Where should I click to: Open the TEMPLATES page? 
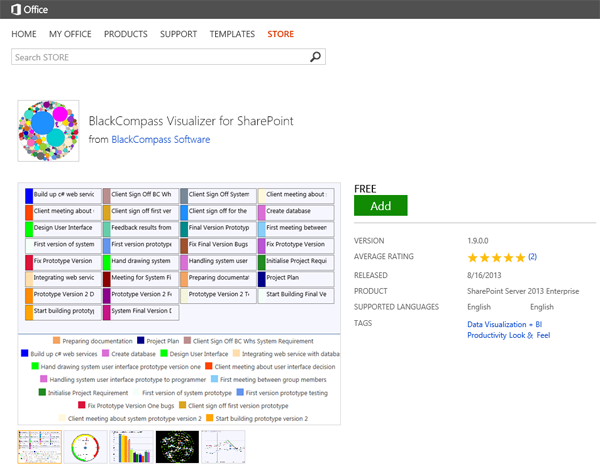click(x=232, y=34)
